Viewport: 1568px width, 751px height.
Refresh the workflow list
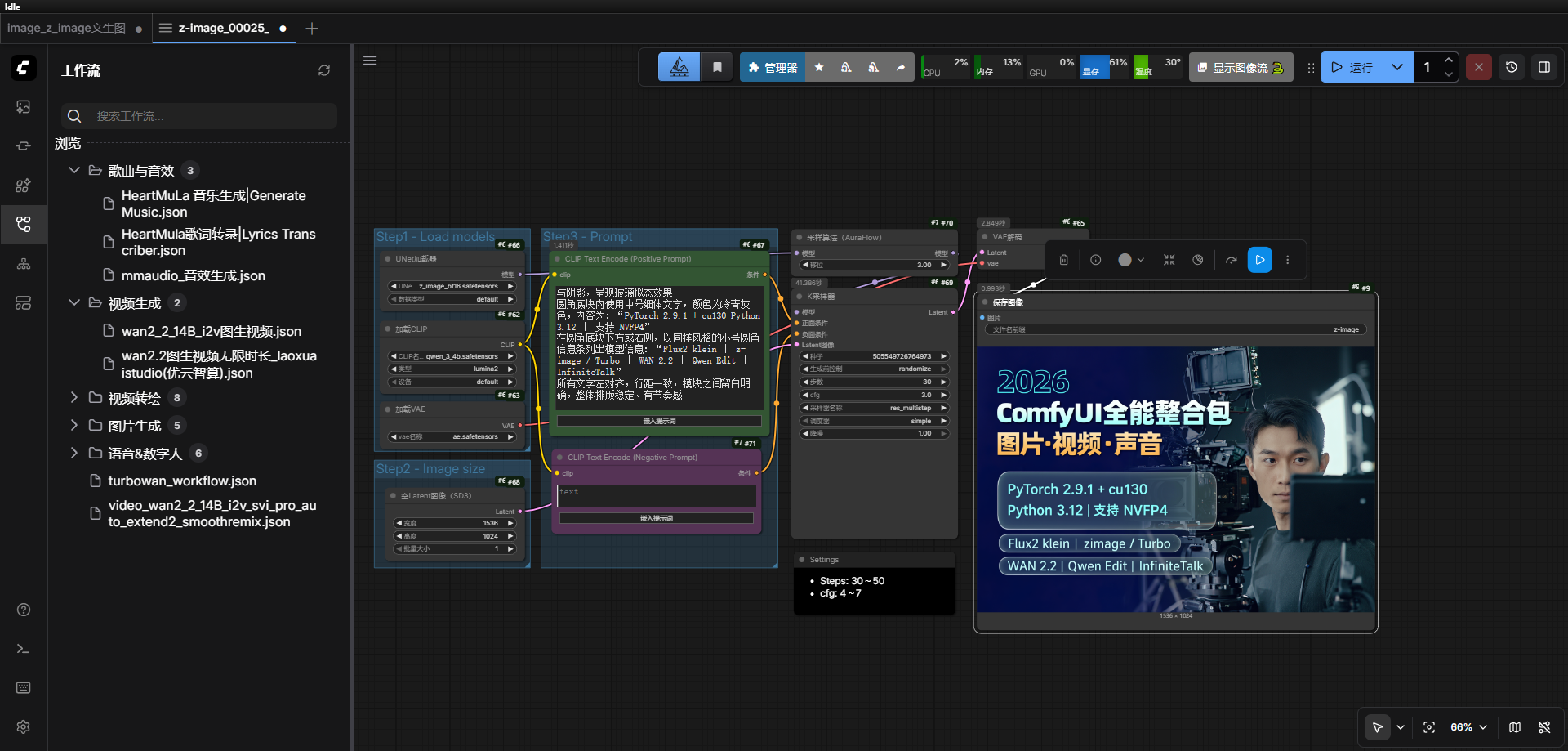(x=324, y=70)
